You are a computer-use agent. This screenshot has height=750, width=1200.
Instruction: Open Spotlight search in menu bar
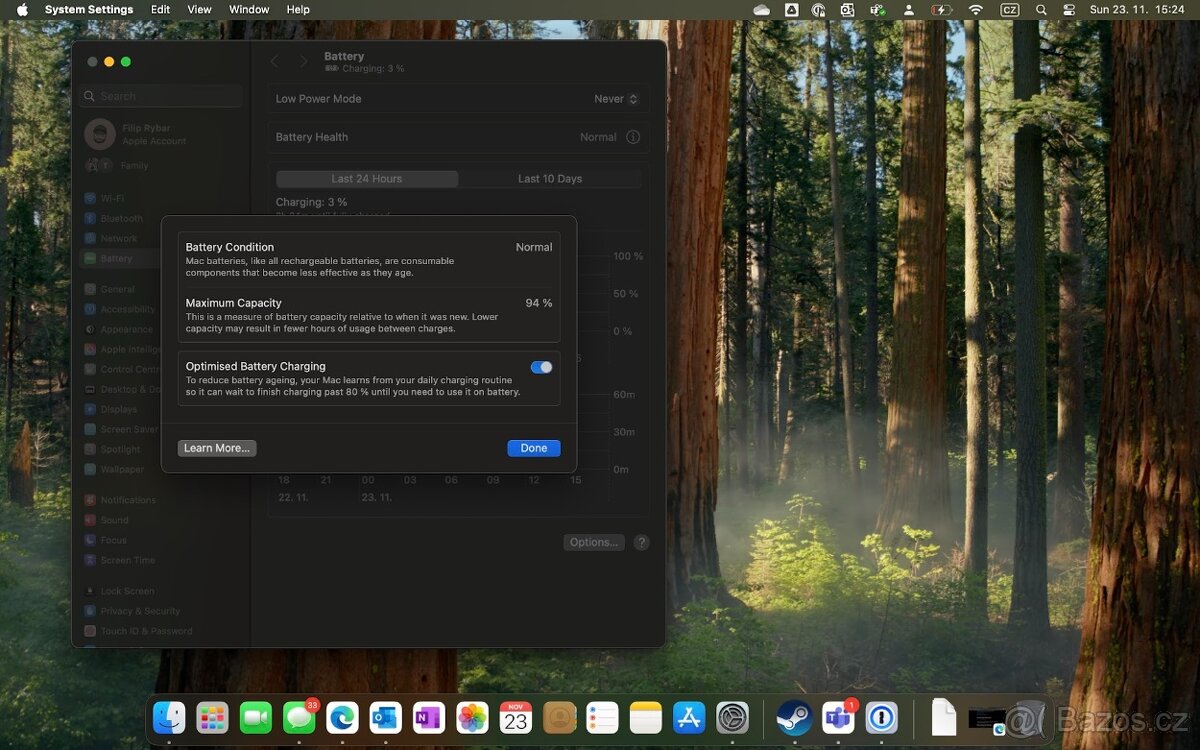[1041, 9]
